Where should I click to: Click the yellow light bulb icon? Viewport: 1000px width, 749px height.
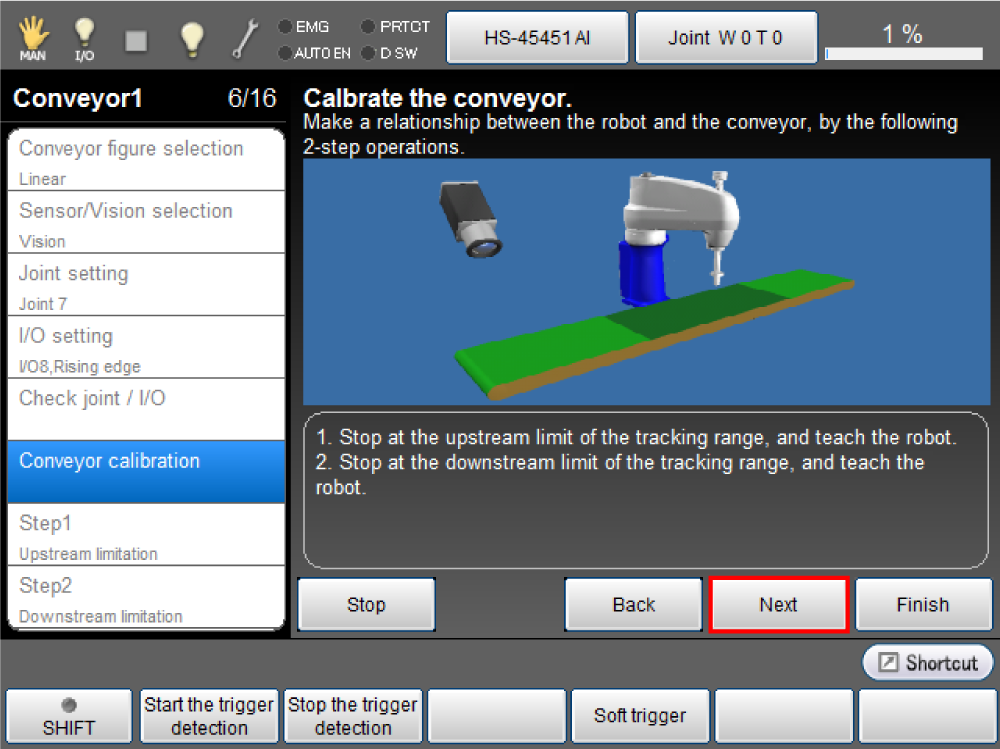click(191, 38)
